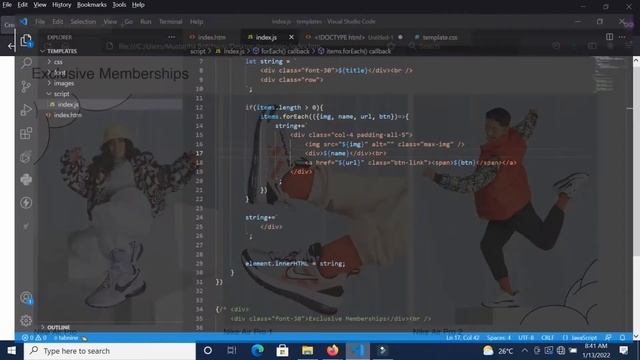This screenshot has width=640, height=360.
Task: Switch to the index.html editor tab
Action: pyautogui.click(x=211, y=37)
